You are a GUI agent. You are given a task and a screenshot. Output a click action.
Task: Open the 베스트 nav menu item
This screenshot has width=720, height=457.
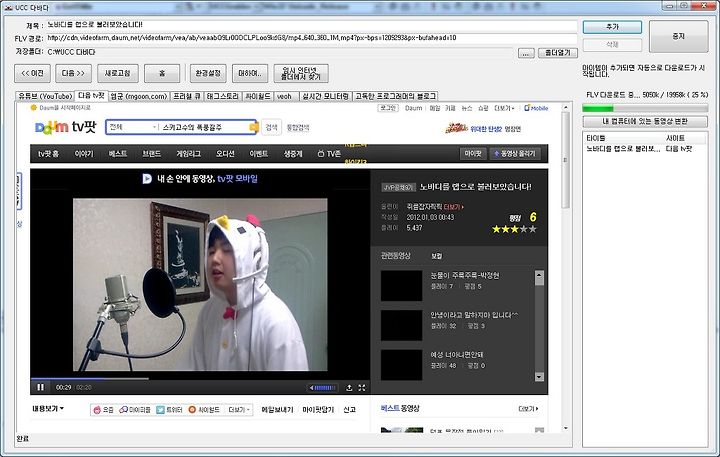(118, 154)
